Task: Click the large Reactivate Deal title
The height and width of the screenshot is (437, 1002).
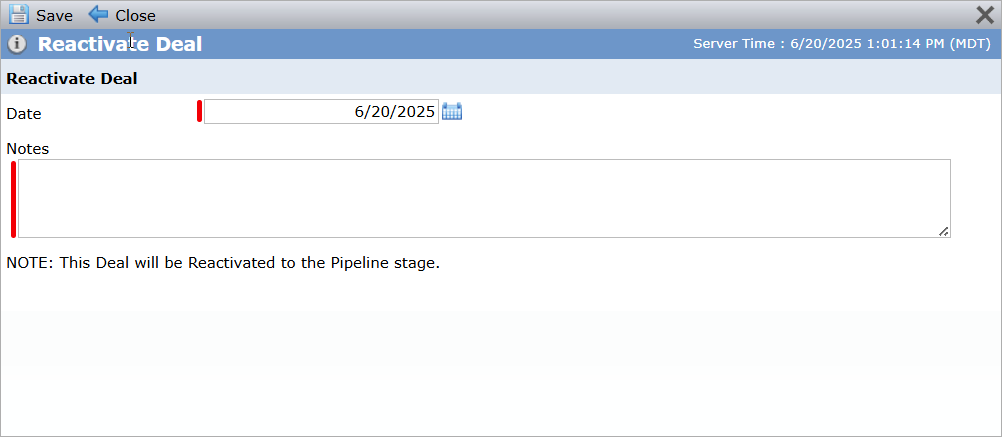Action: click(119, 44)
